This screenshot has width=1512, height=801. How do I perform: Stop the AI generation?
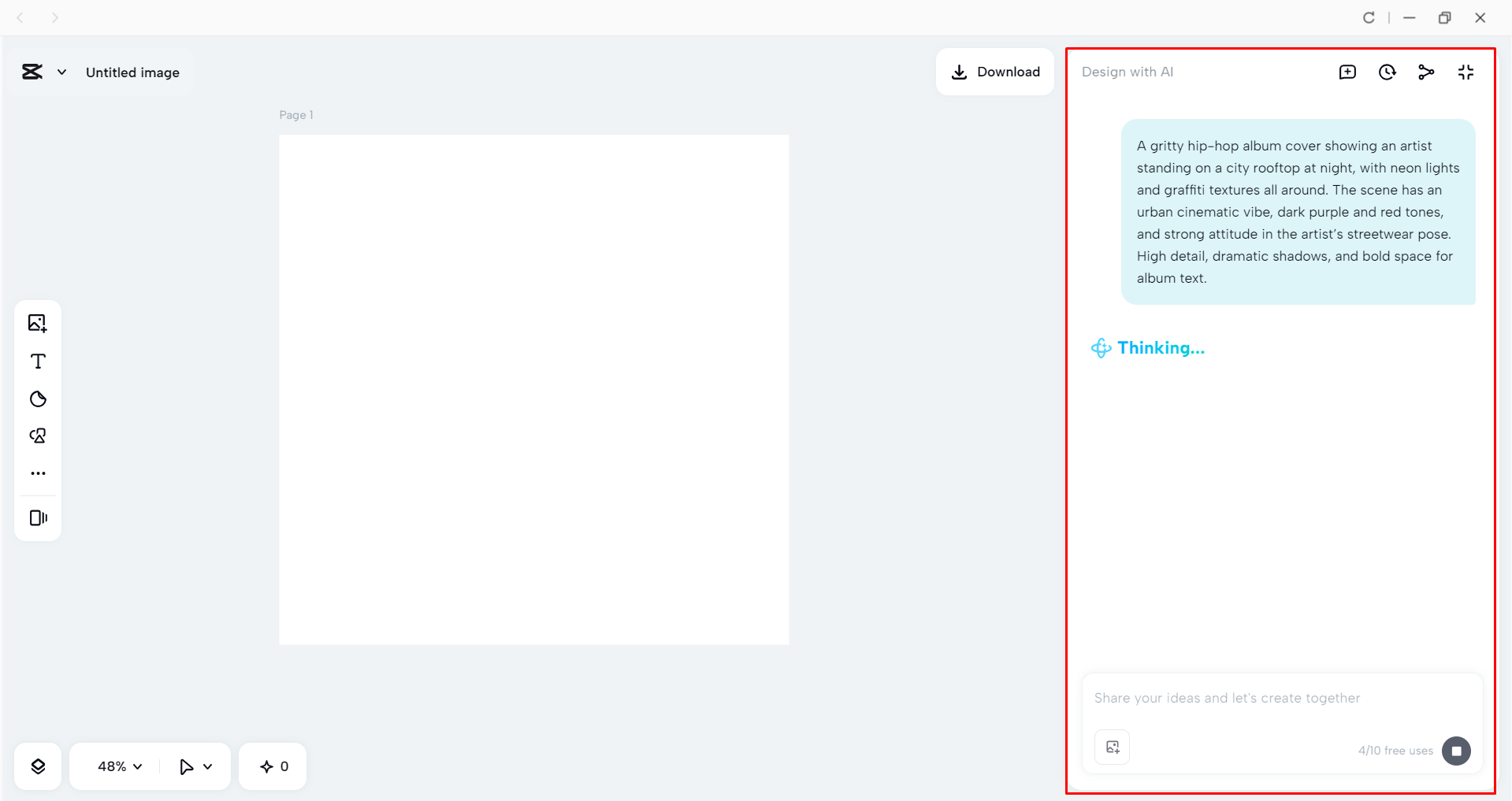[1456, 751]
